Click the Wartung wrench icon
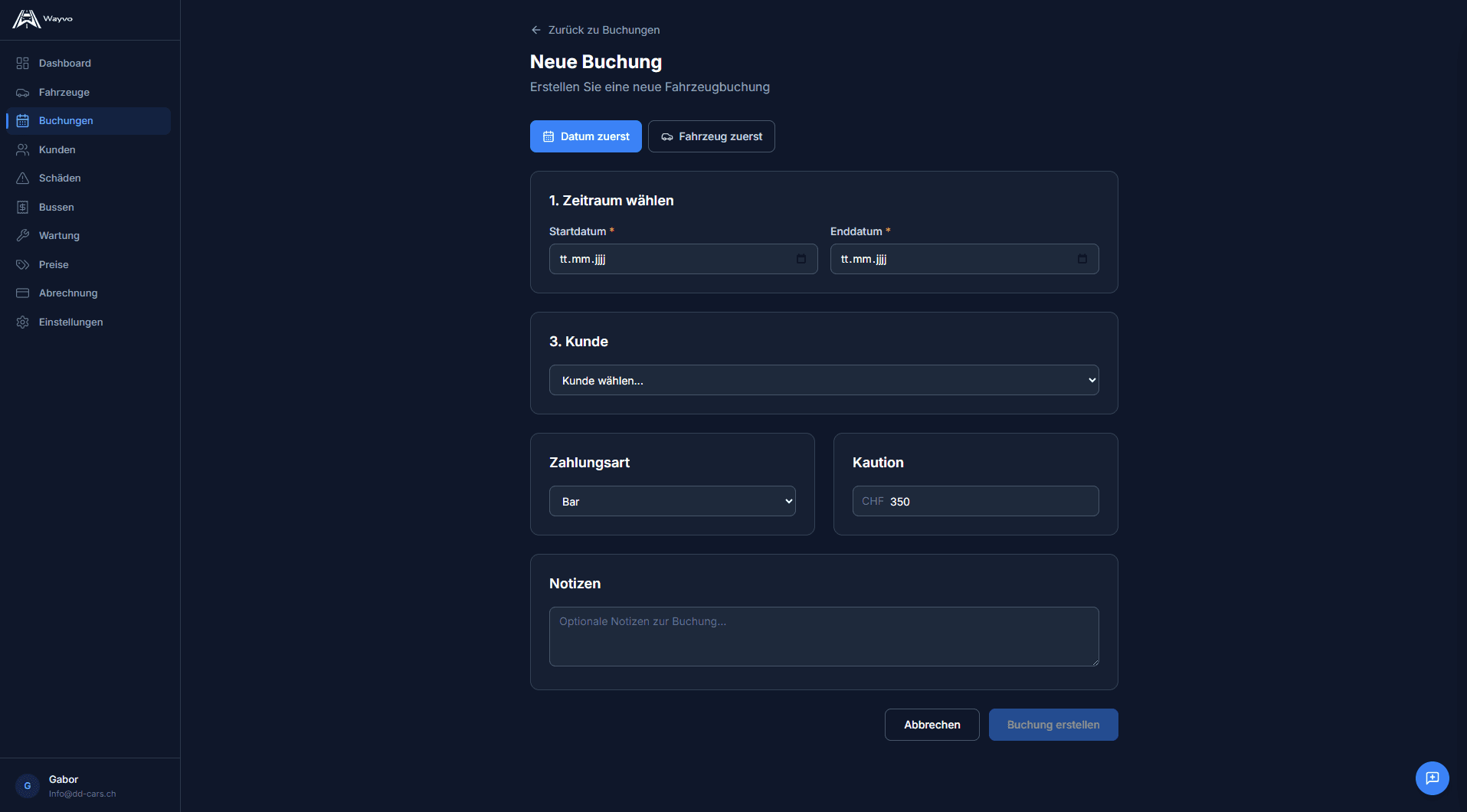 pyautogui.click(x=23, y=235)
